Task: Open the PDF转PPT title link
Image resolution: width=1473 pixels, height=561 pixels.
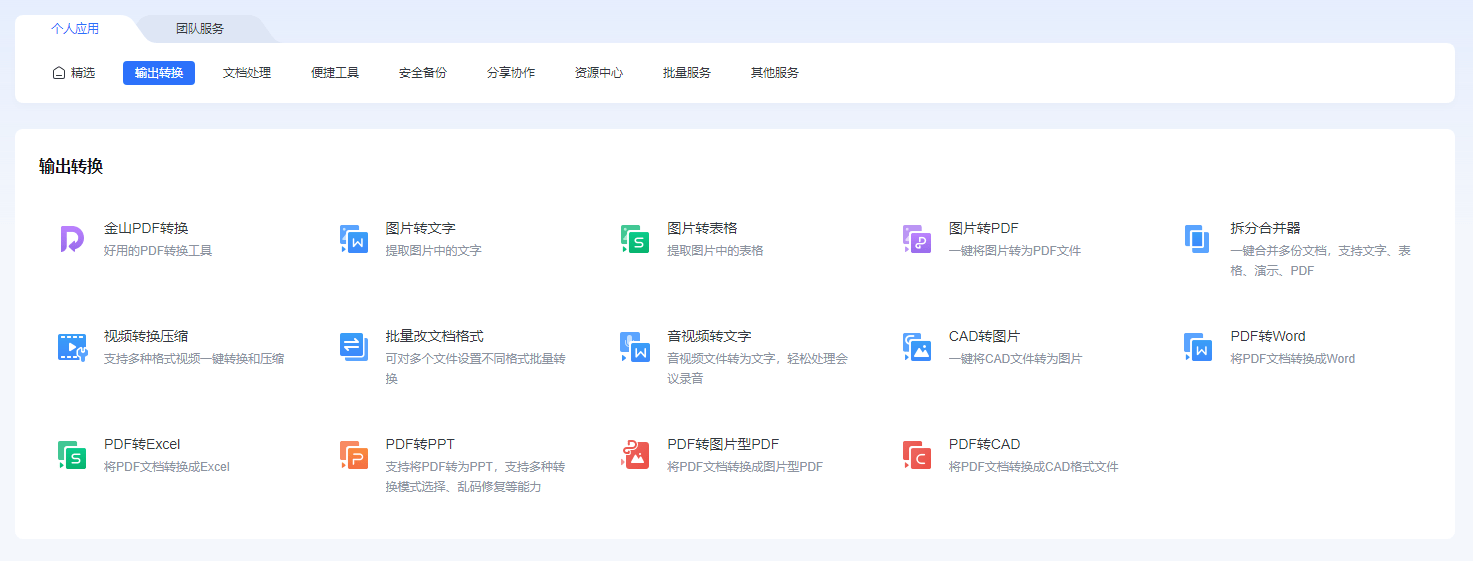Action: tap(420, 444)
